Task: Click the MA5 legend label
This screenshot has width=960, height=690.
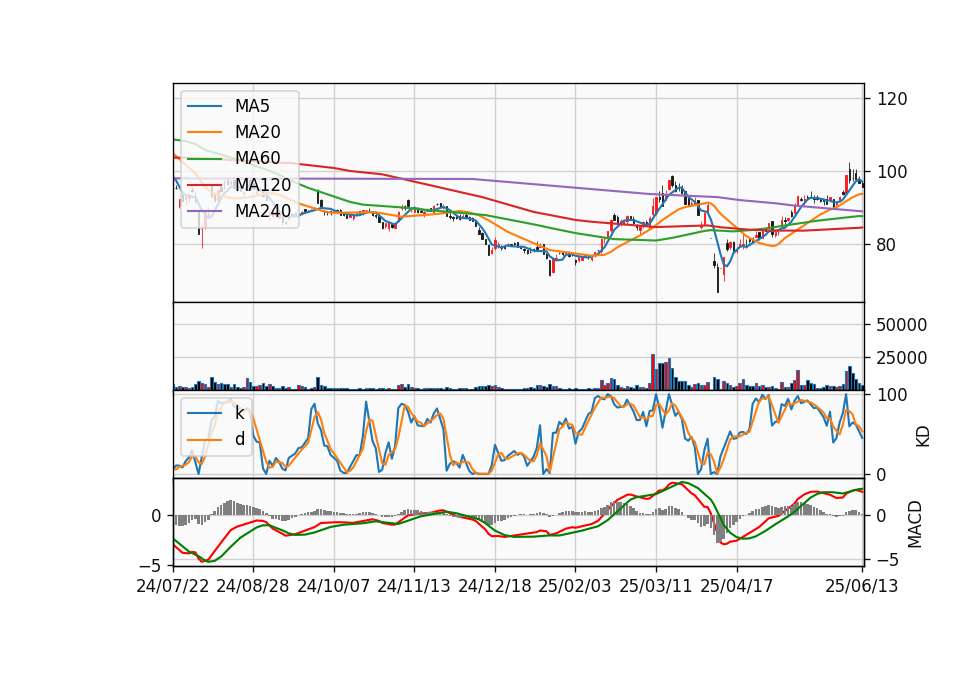Action: pos(252,106)
